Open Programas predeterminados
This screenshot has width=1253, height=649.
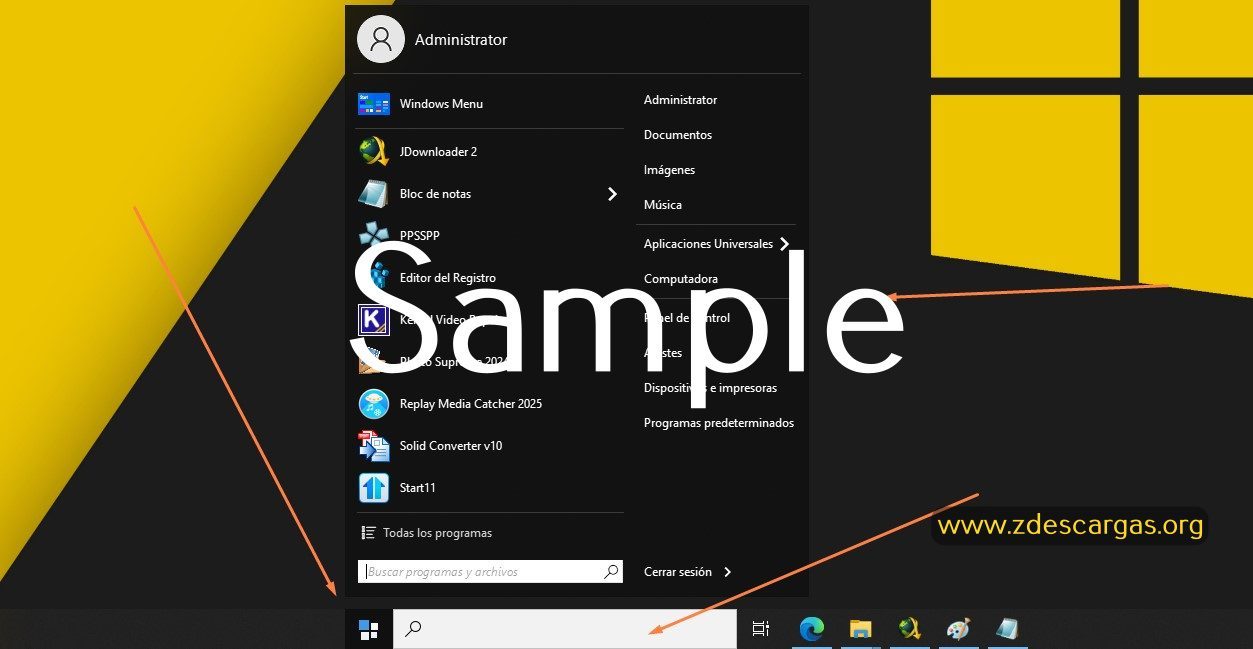coord(719,423)
